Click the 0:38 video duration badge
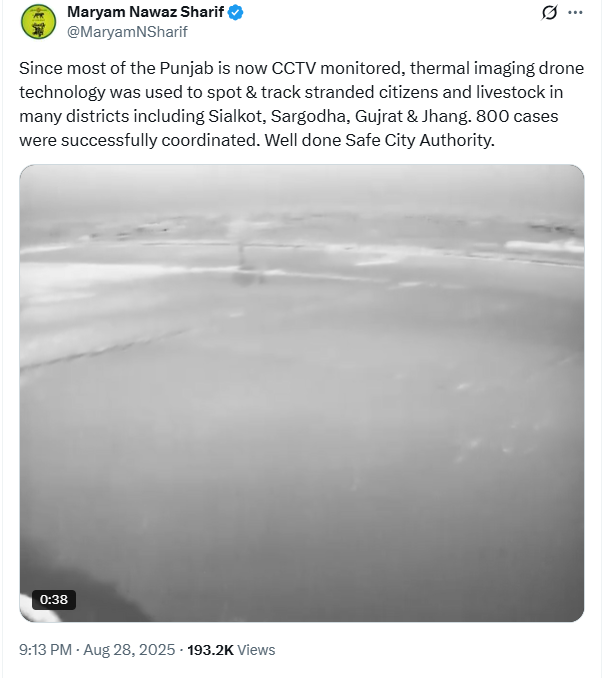The width and height of the screenshot is (610, 678). 54,600
